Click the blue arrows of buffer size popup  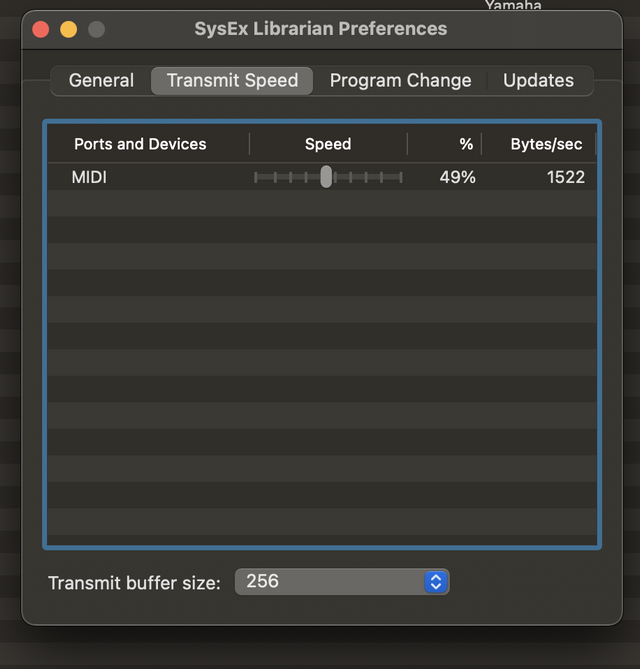(x=435, y=582)
